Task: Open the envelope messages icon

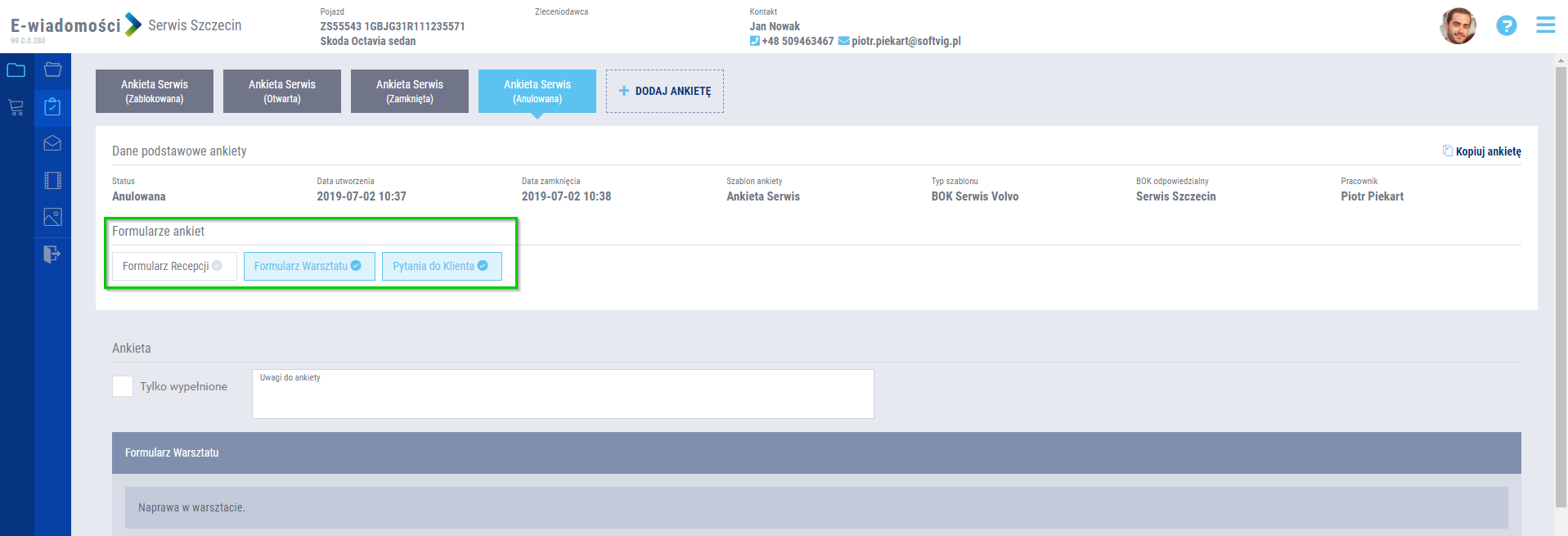Action: 52,144
